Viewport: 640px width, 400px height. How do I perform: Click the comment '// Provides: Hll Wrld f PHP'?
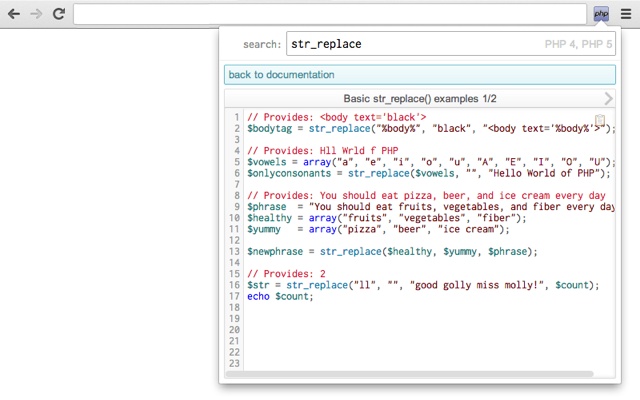322,151
